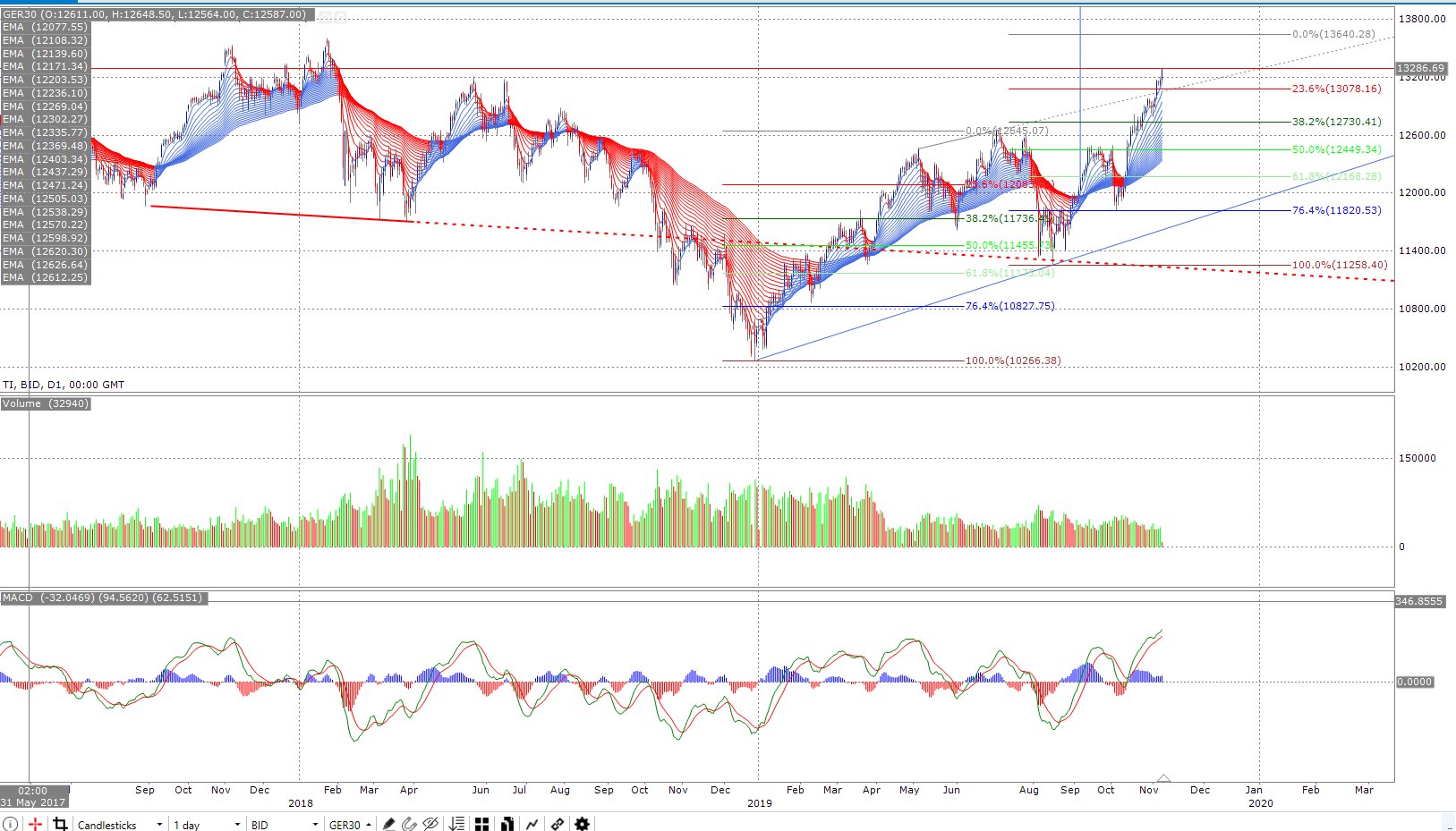Click the 346.8555 MACD axis value marker
1456x831 pixels.
[x=1419, y=601]
